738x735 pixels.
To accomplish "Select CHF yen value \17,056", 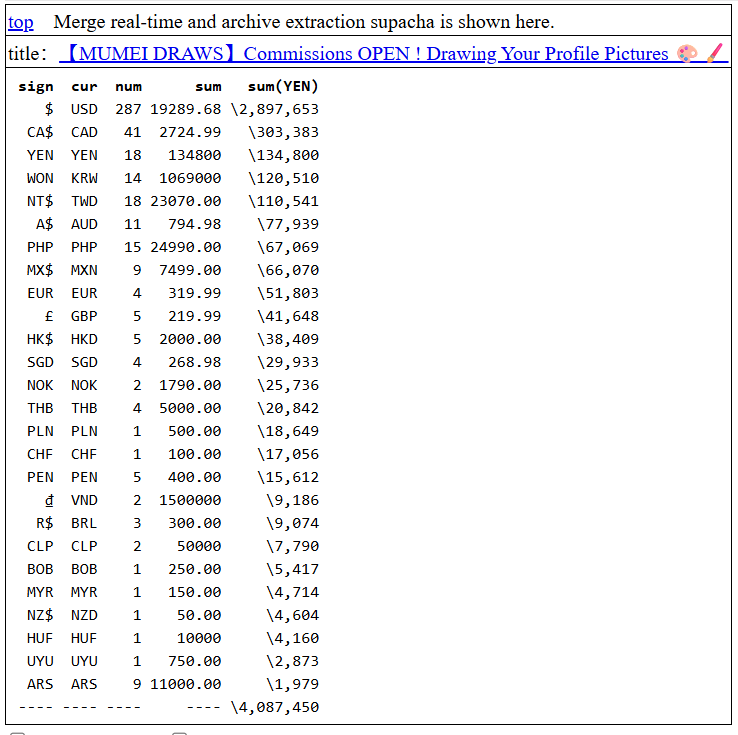I will coord(288,455).
